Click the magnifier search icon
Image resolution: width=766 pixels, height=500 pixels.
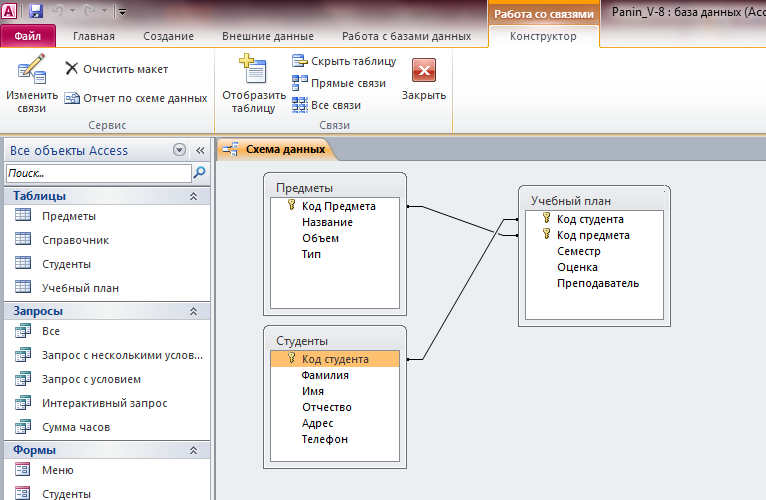point(199,173)
